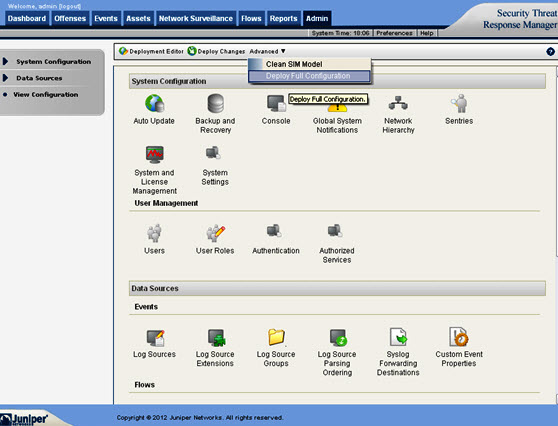Screen dimensions: 558x426
Task: Click the Deployment Editor globe icon
Action: tap(123, 51)
